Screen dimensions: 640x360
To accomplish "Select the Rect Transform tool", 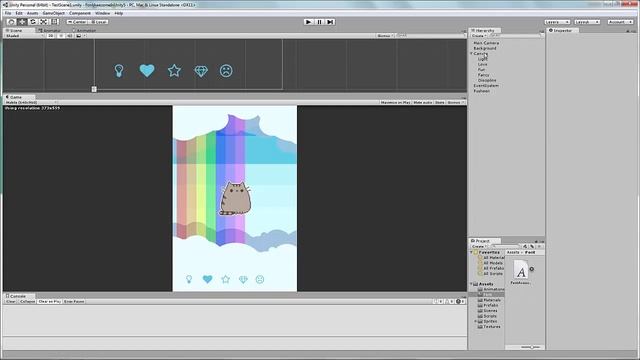I will [x=54, y=22].
